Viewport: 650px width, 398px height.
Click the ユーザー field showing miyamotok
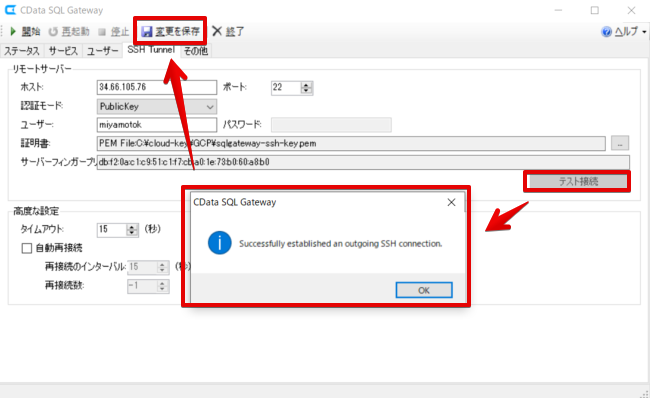click(x=157, y=125)
